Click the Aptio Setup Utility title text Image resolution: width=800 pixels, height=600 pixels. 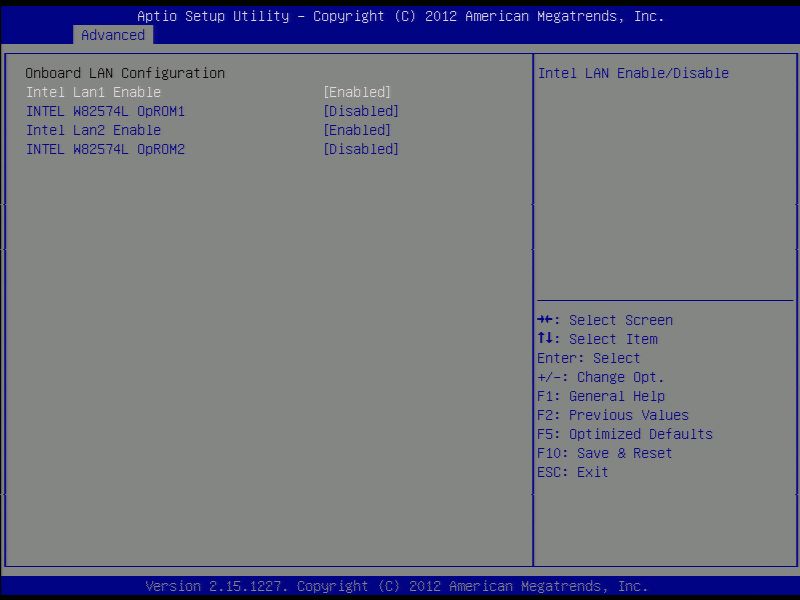point(400,16)
